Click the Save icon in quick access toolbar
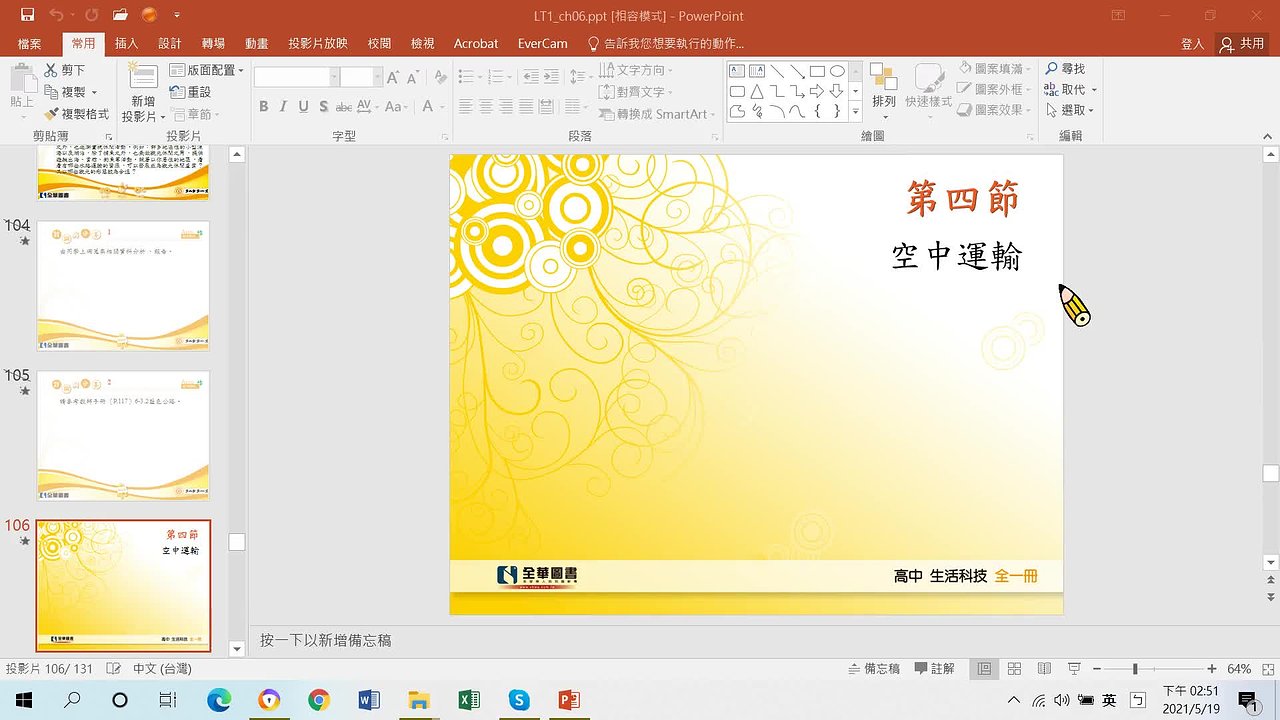1280x720 pixels. (x=27, y=15)
